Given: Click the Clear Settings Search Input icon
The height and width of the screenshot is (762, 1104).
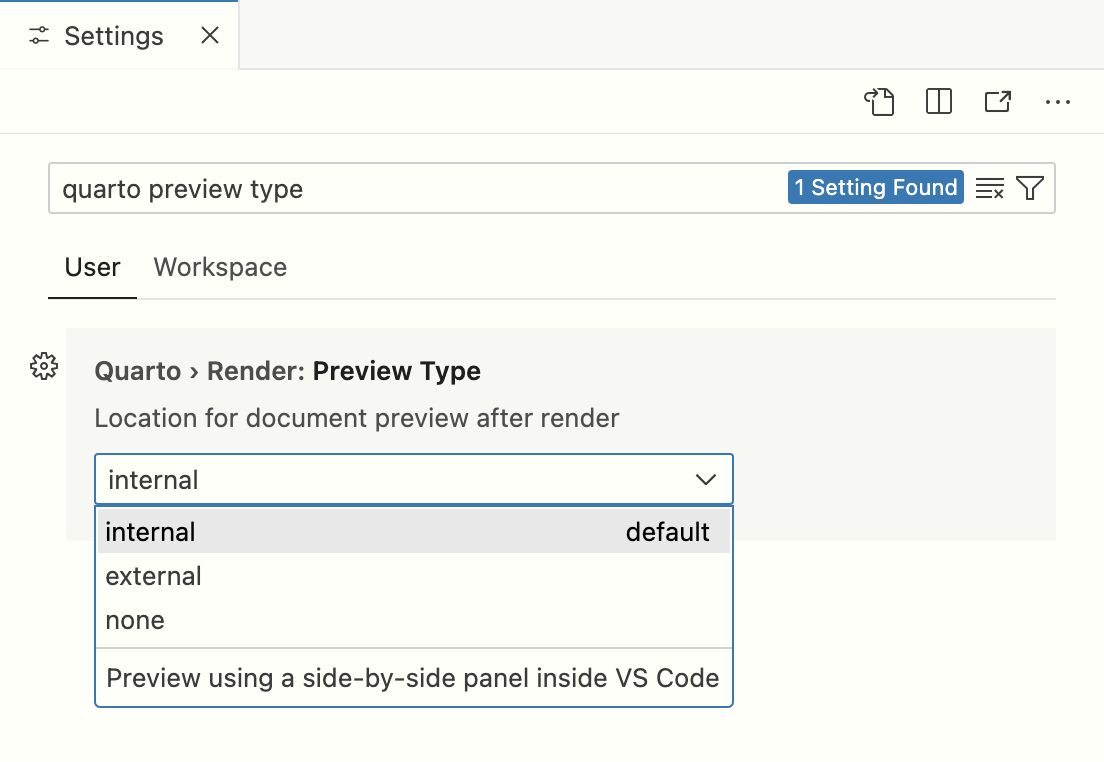Looking at the screenshot, I should (989, 187).
